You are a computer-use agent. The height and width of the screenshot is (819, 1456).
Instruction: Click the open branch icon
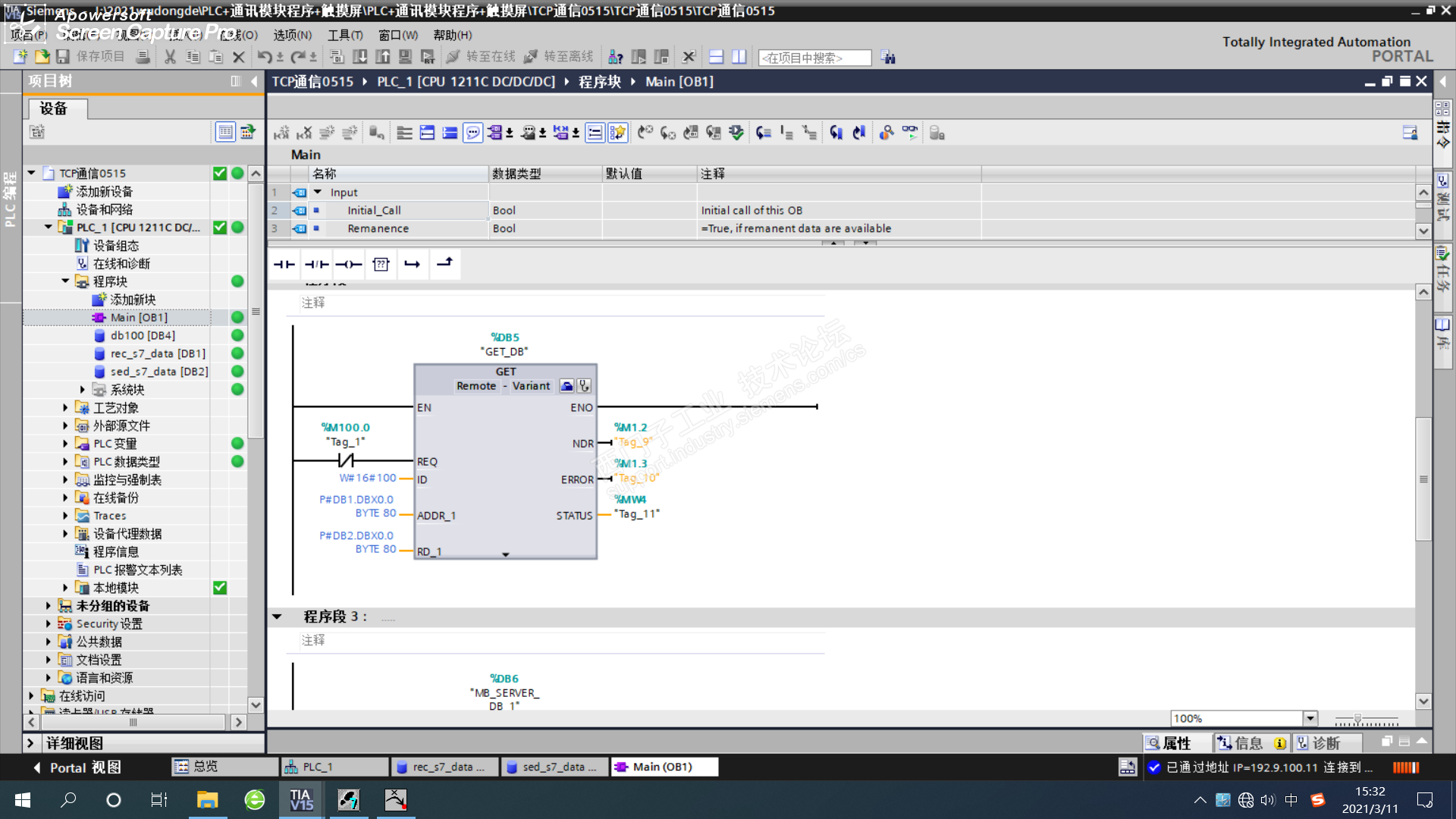pos(412,264)
